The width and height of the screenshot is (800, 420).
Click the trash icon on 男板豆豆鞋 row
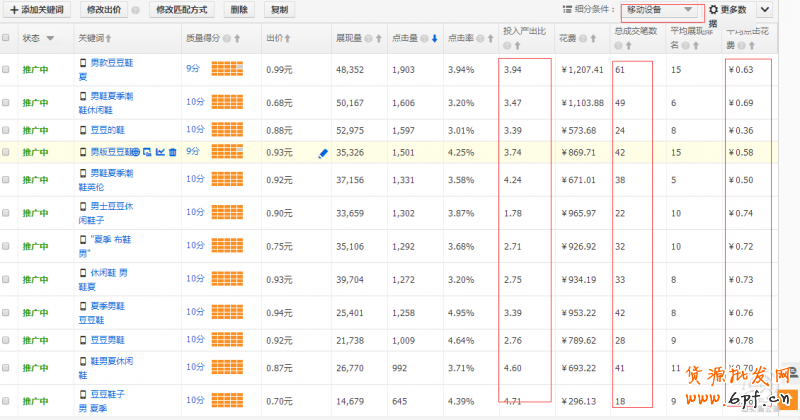pos(173,152)
